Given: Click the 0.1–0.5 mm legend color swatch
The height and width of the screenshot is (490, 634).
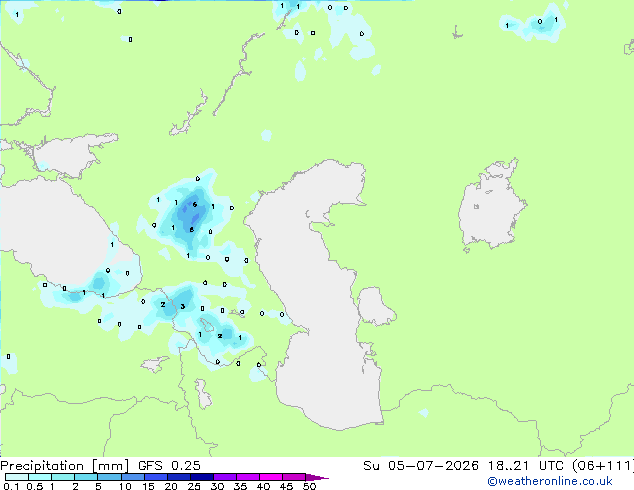Looking at the screenshot, I should [x=17, y=477].
